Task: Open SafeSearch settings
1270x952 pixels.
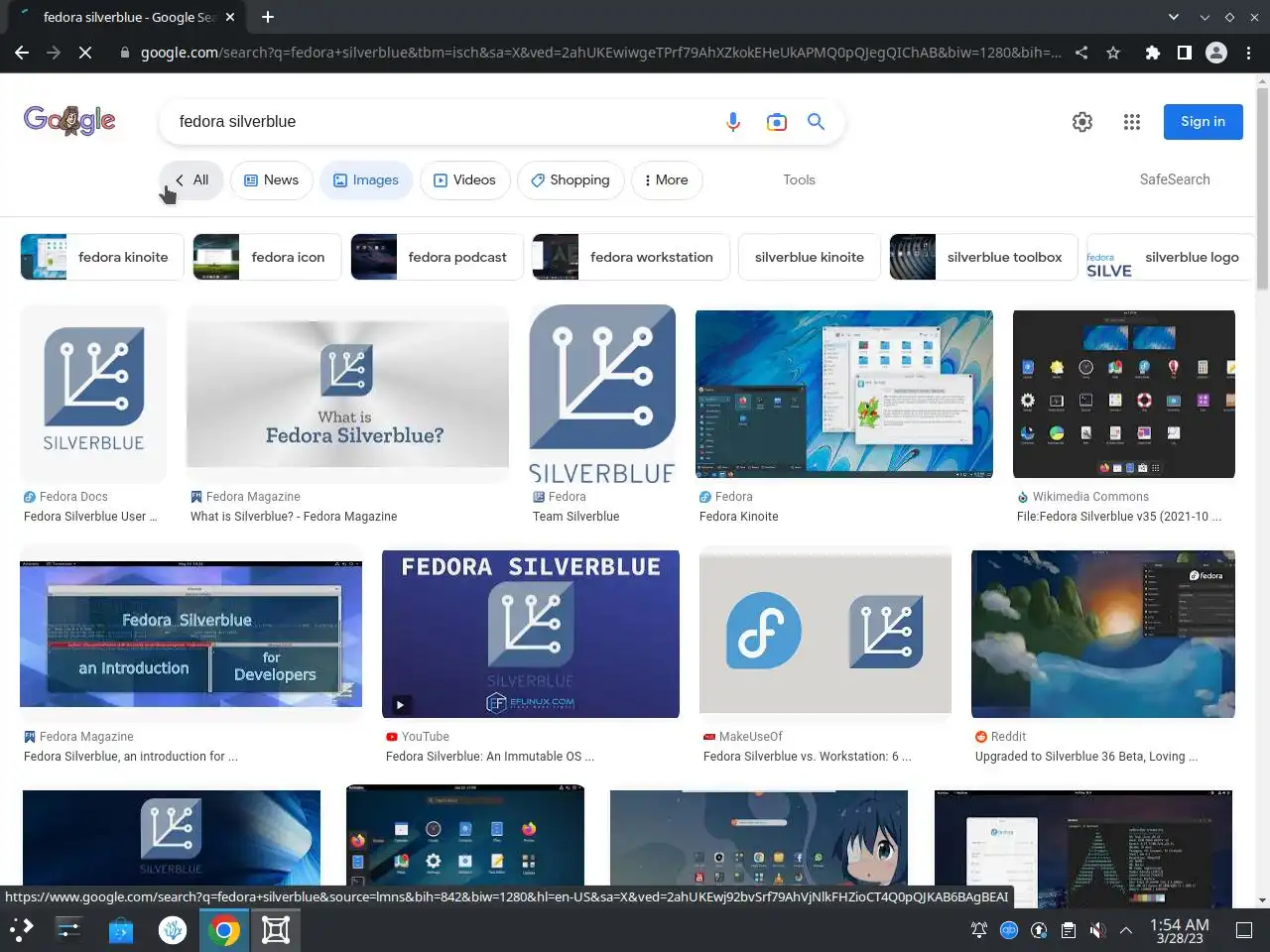Action: coord(1175,179)
